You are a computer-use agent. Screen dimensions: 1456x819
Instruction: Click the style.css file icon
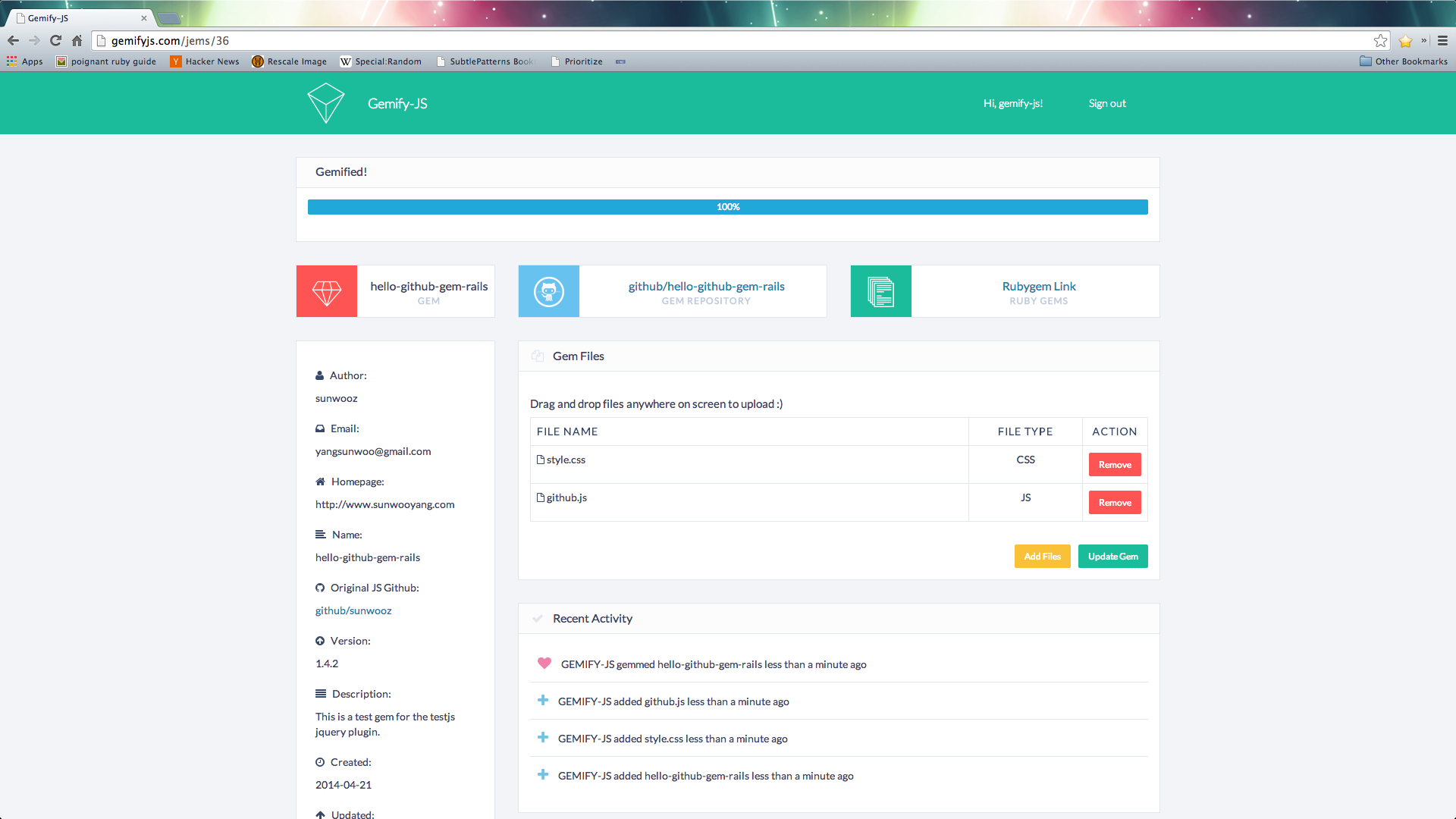pos(541,460)
